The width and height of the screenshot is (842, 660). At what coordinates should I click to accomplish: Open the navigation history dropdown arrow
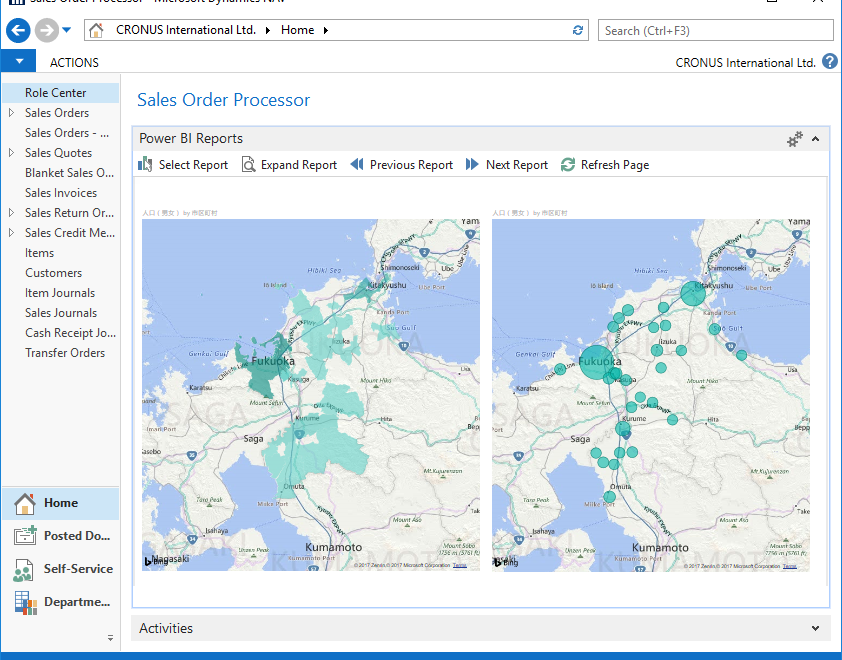(x=67, y=30)
